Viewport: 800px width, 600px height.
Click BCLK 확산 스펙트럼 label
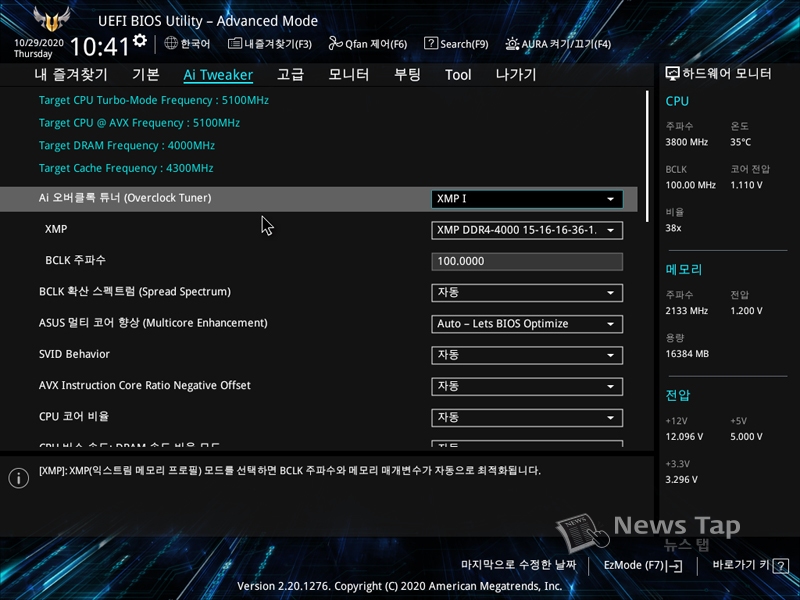[135, 292]
